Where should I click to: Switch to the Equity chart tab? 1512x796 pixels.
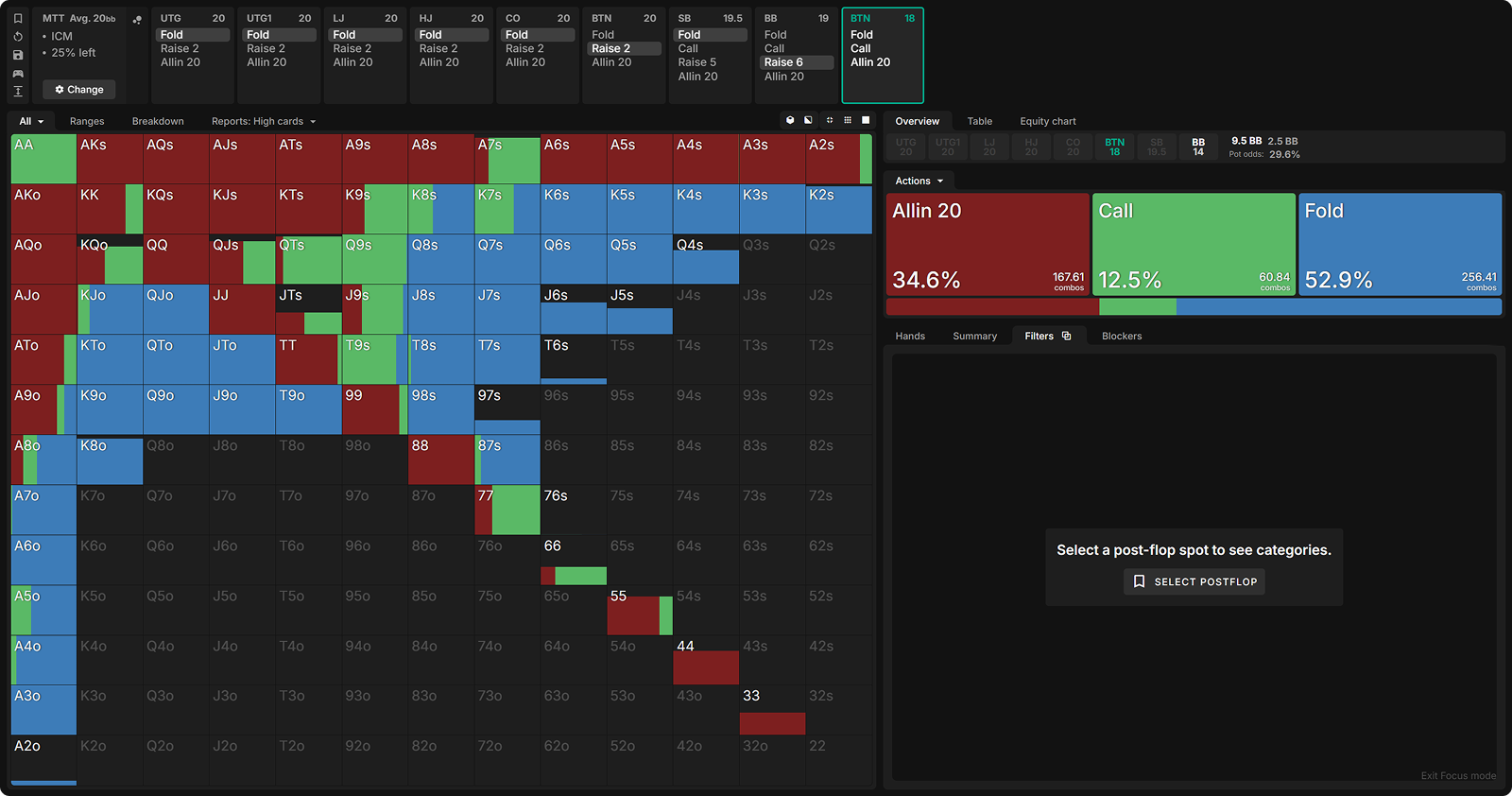coord(1047,121)
